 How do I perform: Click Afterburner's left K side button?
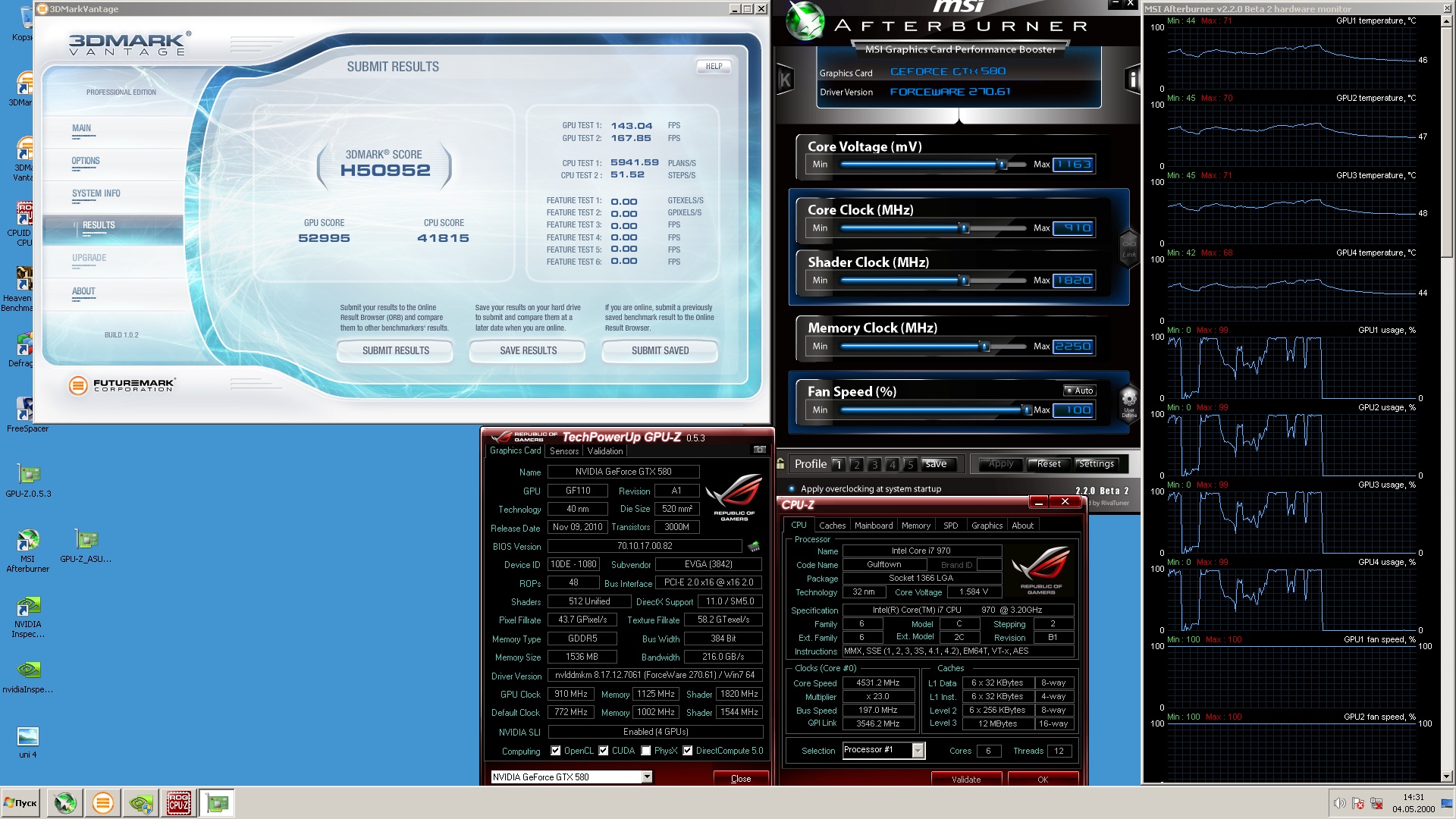click(785, 80)
